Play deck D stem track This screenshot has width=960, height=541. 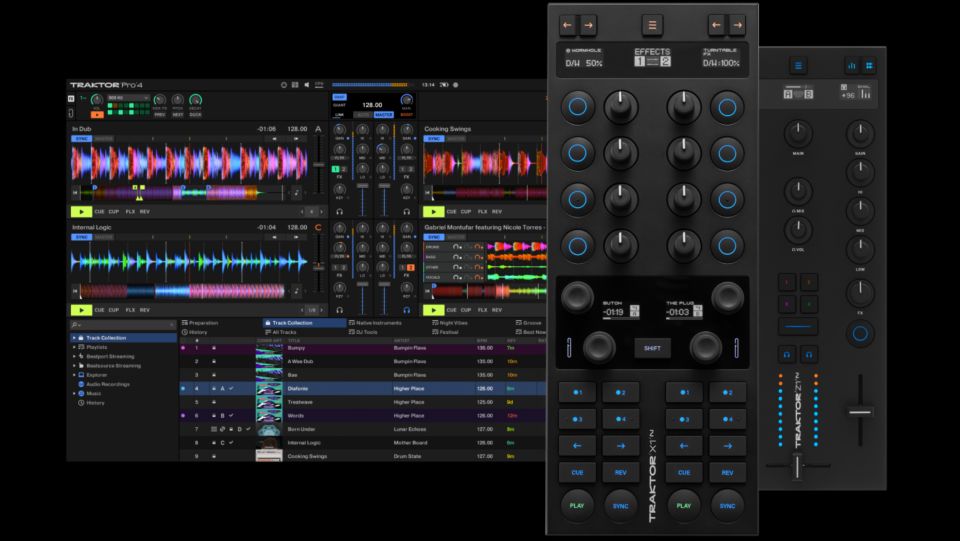433,310
